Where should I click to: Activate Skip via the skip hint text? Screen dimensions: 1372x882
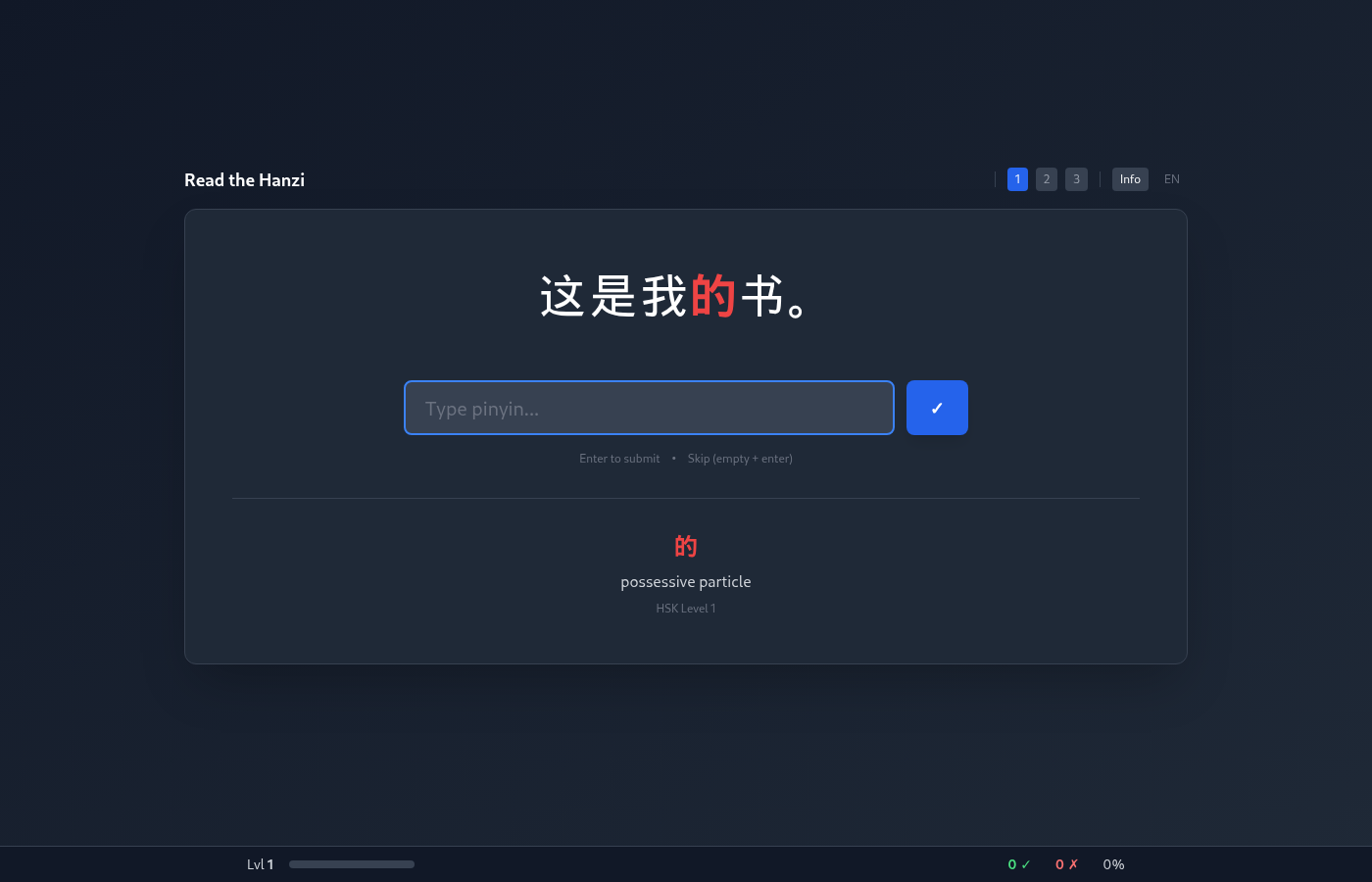740,458
